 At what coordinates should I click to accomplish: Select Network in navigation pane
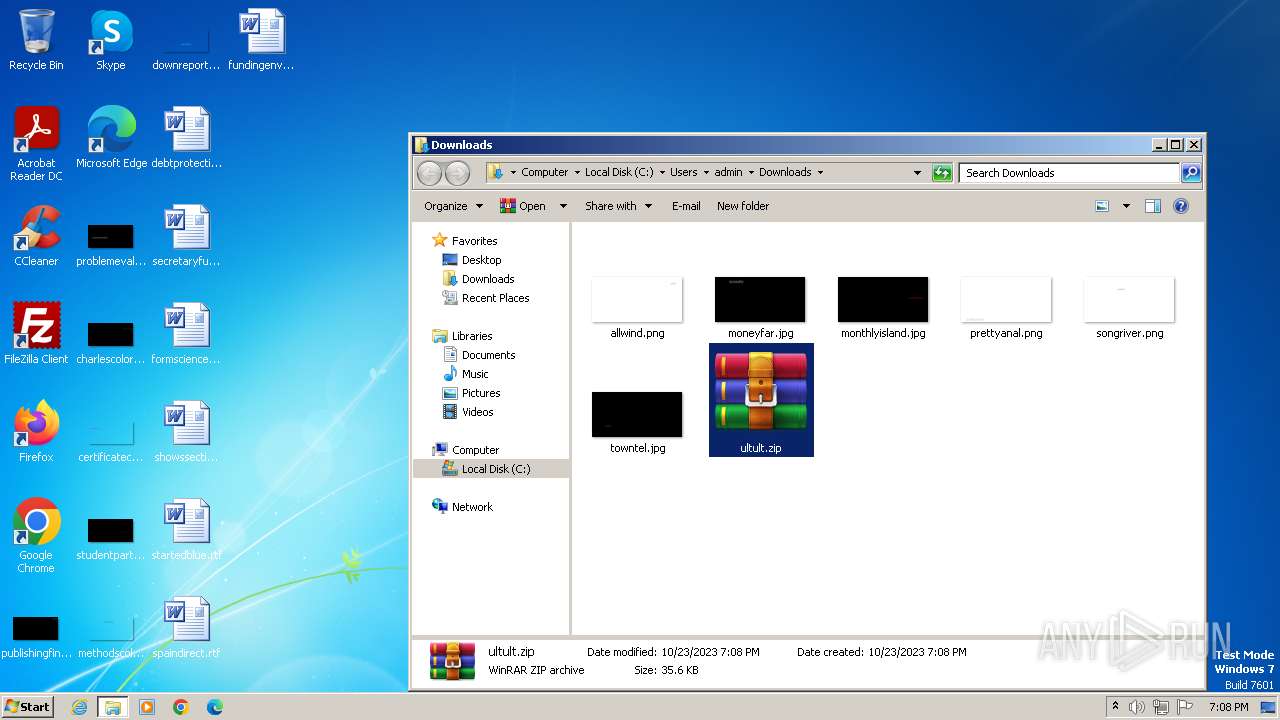tap(463, 507)
